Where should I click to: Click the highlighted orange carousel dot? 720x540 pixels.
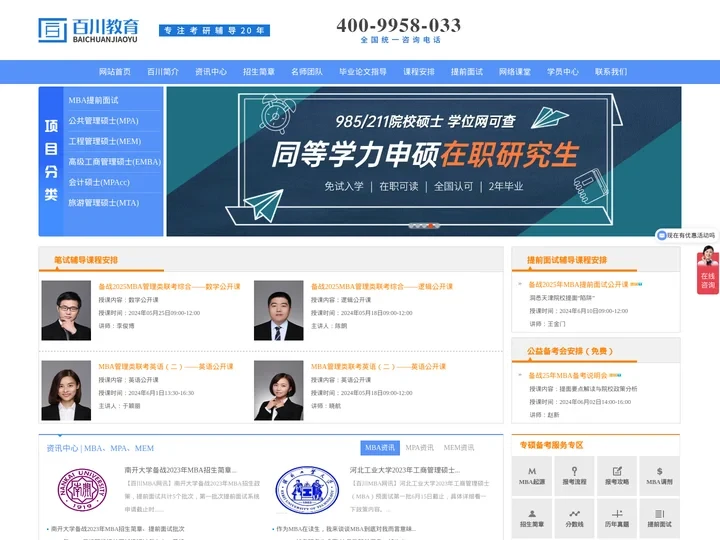point(430,225)
